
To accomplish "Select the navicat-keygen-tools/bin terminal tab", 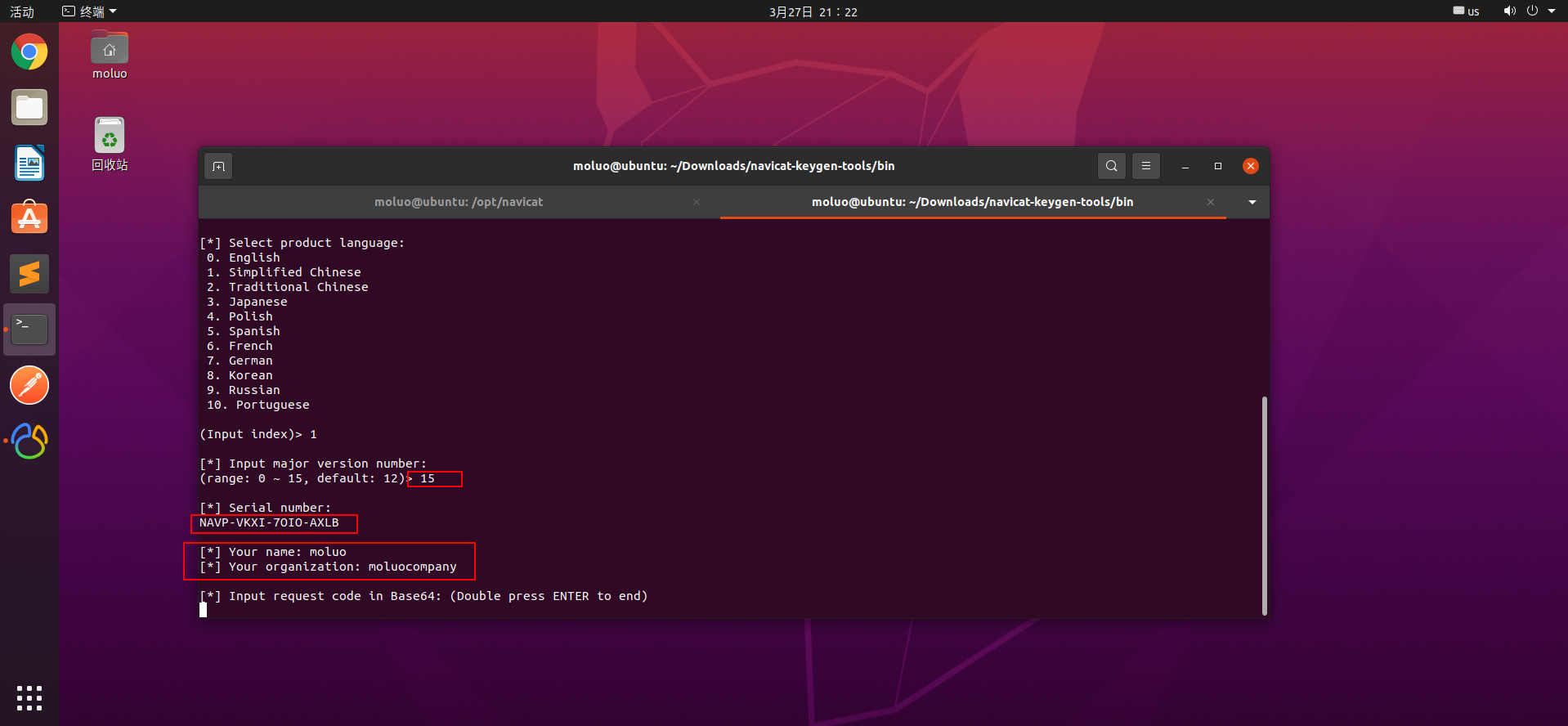I will coord(972,202).
